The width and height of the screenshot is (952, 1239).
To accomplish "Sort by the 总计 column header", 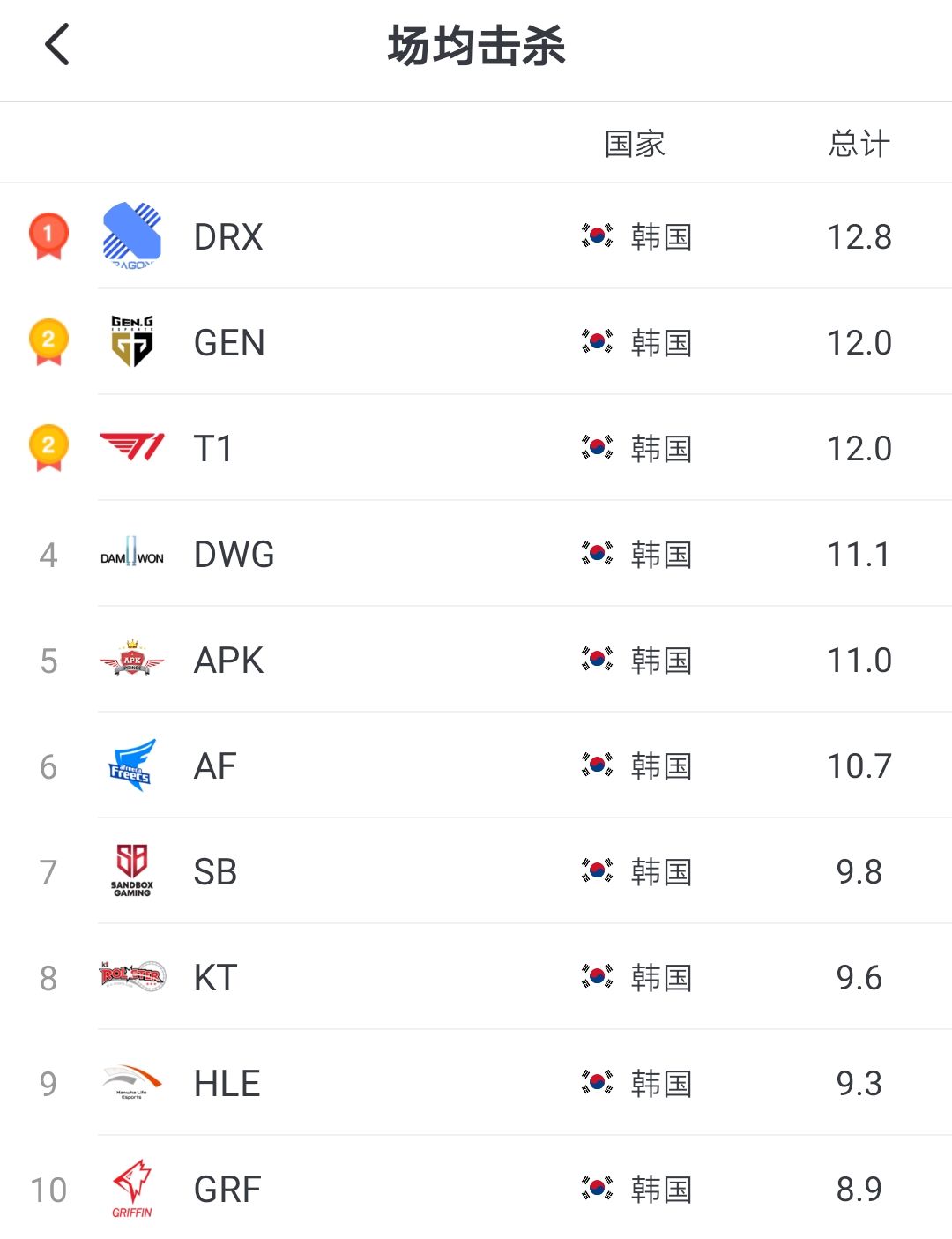I will [859, 144].
